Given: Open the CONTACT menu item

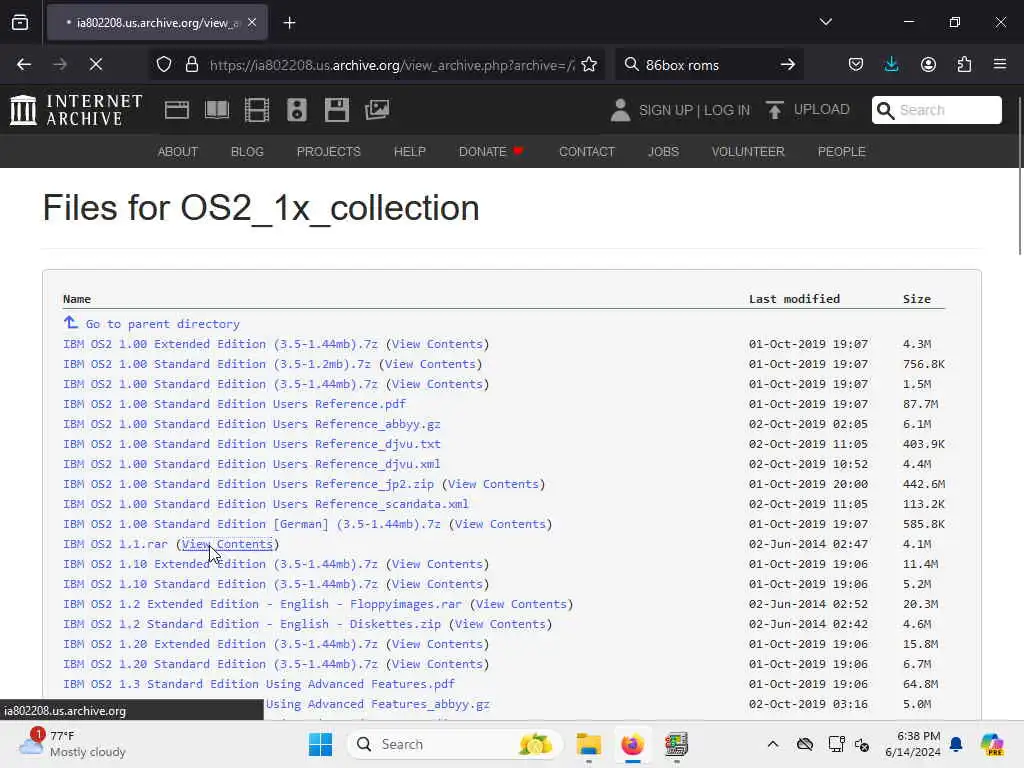Looking at the screenshot, I should tap(586, 152).
